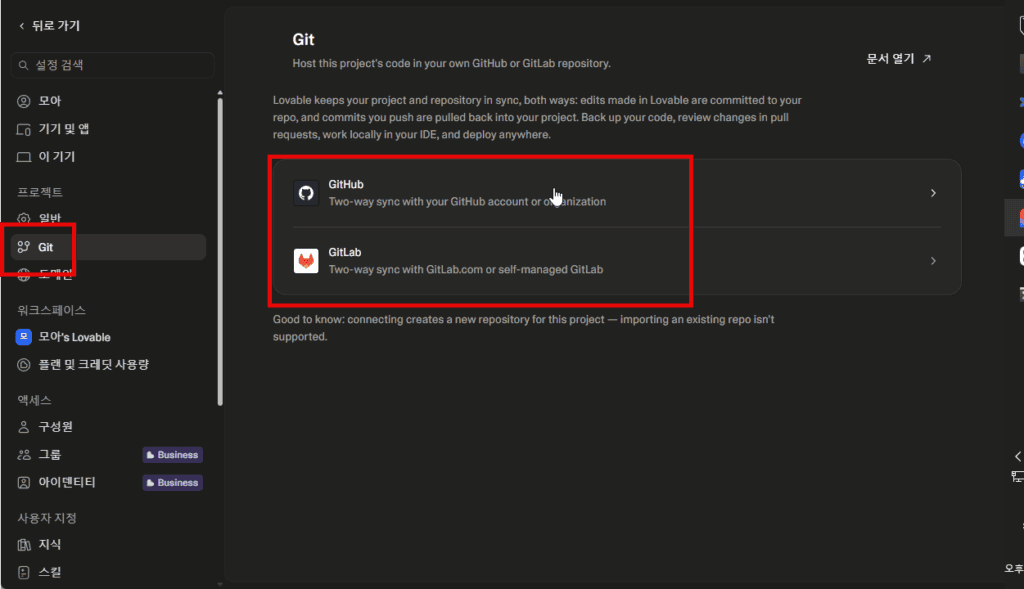Image resolution: width=1024 pixels, height=589 pixels.
Task: Click the 플랜 및 크레딧 usage icon
Action: click(24, 365)
